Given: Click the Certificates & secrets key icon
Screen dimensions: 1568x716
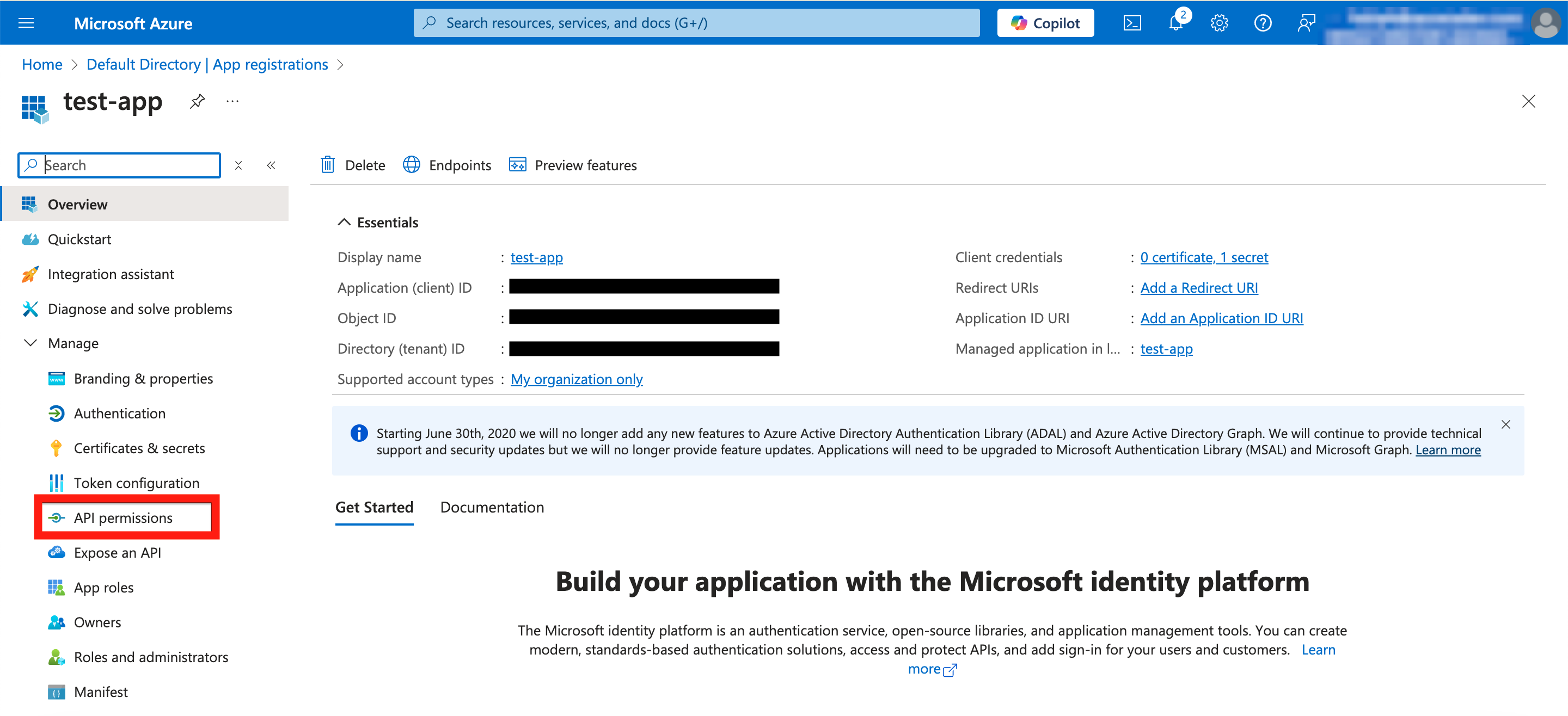Looking at the screenshot, I should click(56, 448).
